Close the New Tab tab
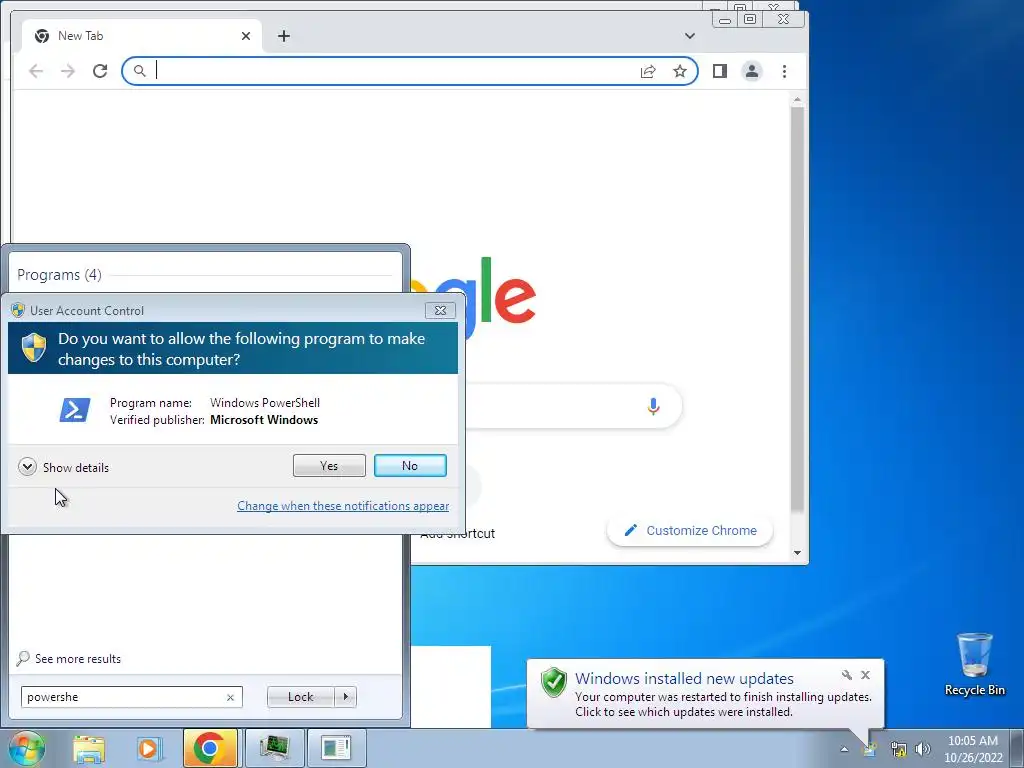Screen dimensions: 1024x768 [246, 36]
